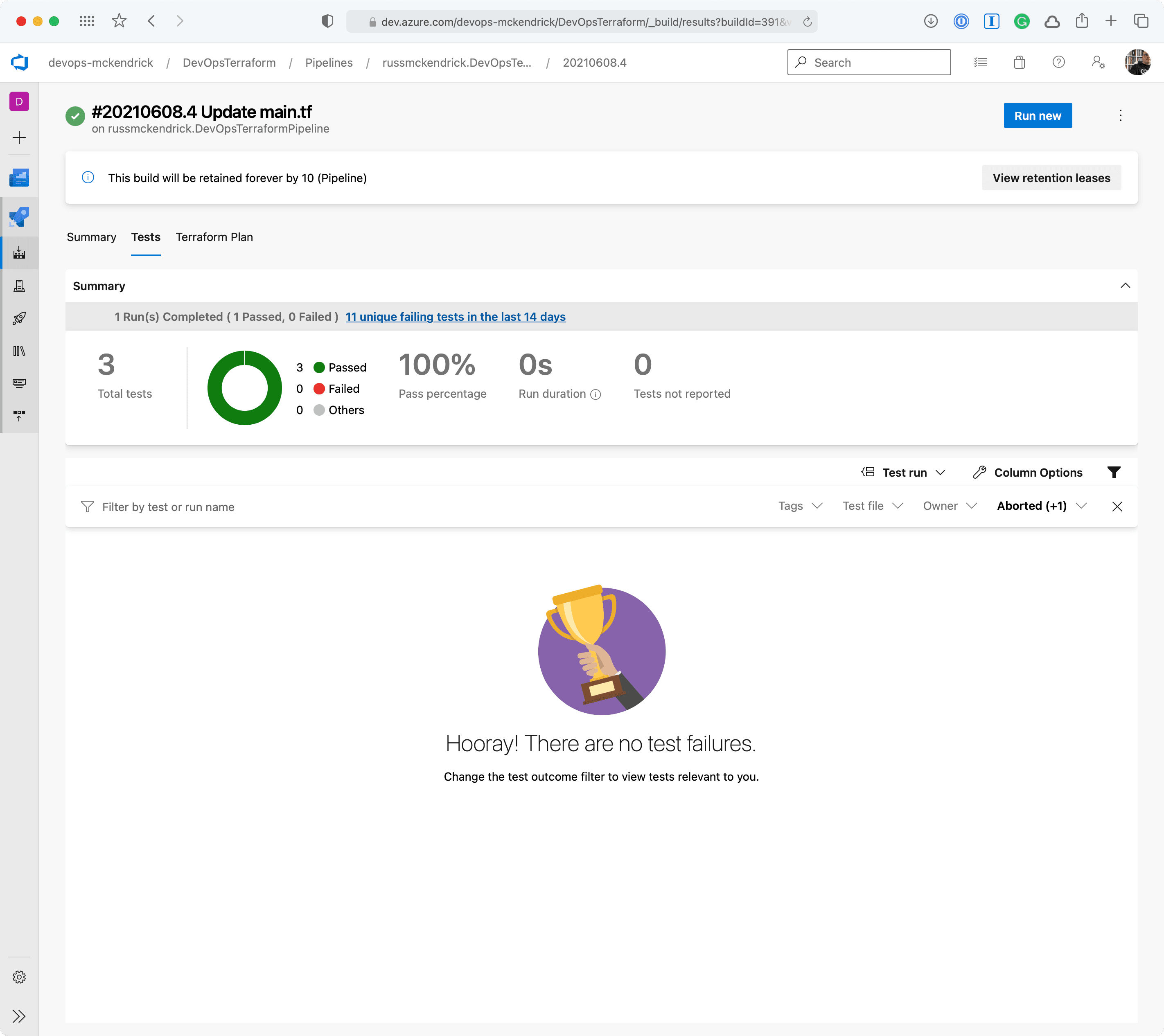Open Azure Boards from the sidebar
Image resolution: width=1164 pixels, height=1036 pixels.
click(x=19, y=178)
